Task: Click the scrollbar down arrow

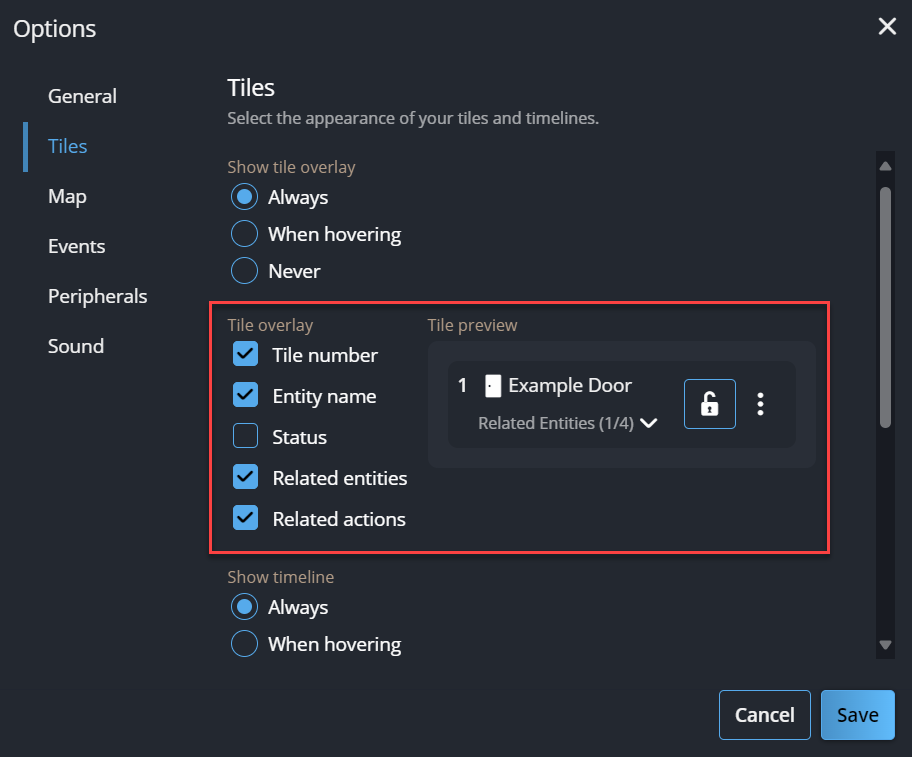Action: (884, 645)
